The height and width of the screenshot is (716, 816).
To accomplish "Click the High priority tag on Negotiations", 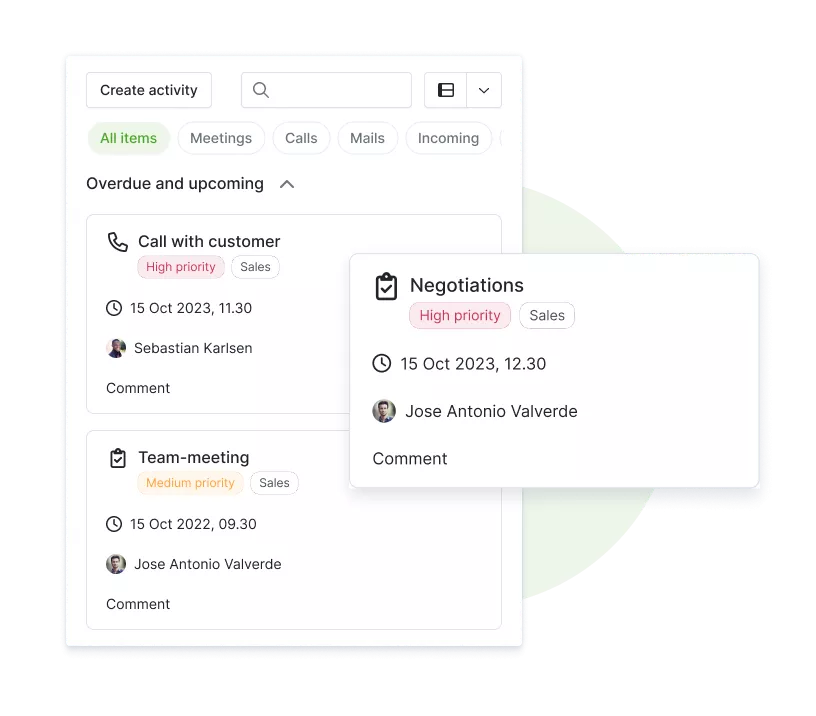I will 460,315.
